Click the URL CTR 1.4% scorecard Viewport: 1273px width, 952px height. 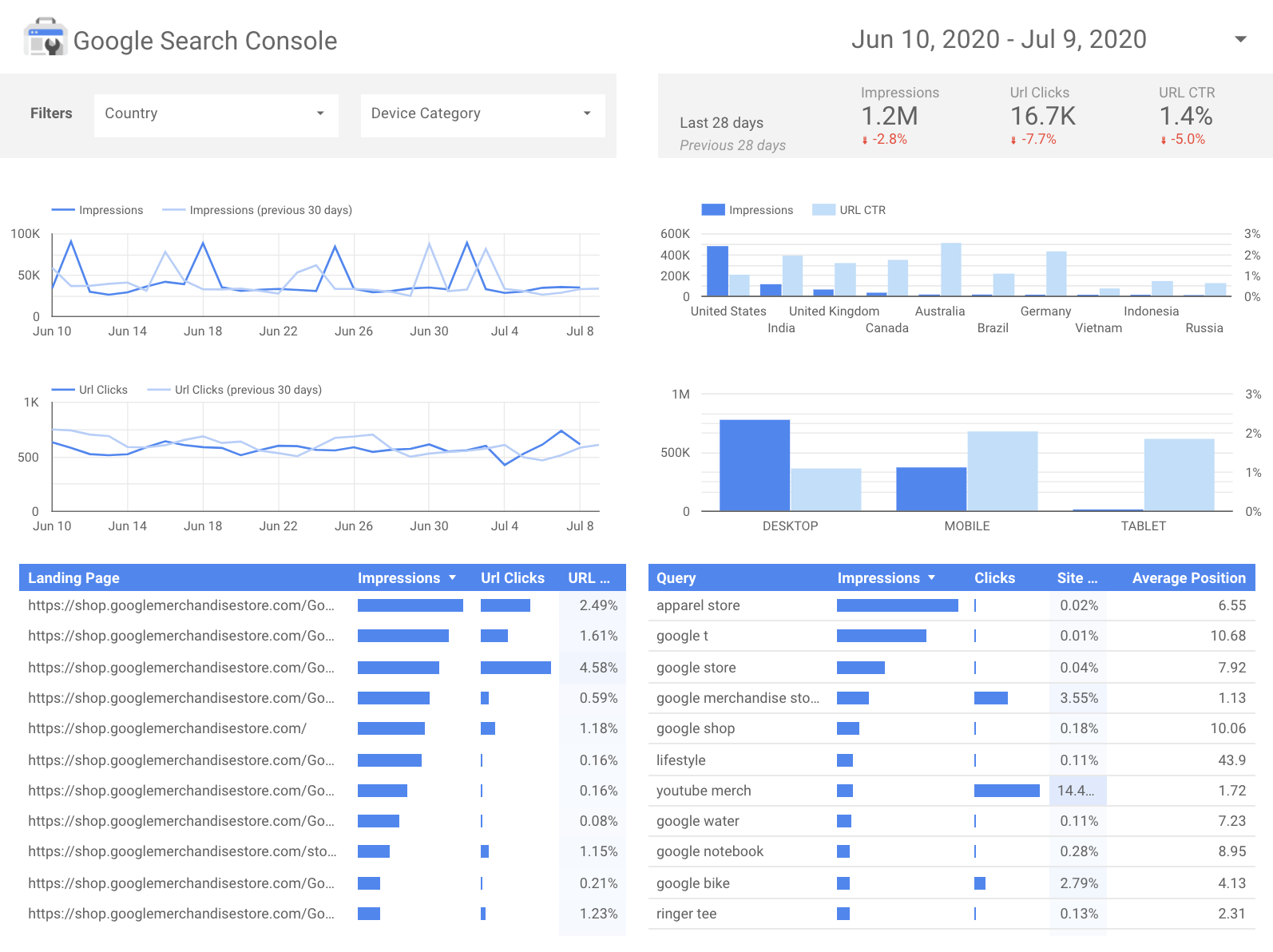[x=1187, y=115]
